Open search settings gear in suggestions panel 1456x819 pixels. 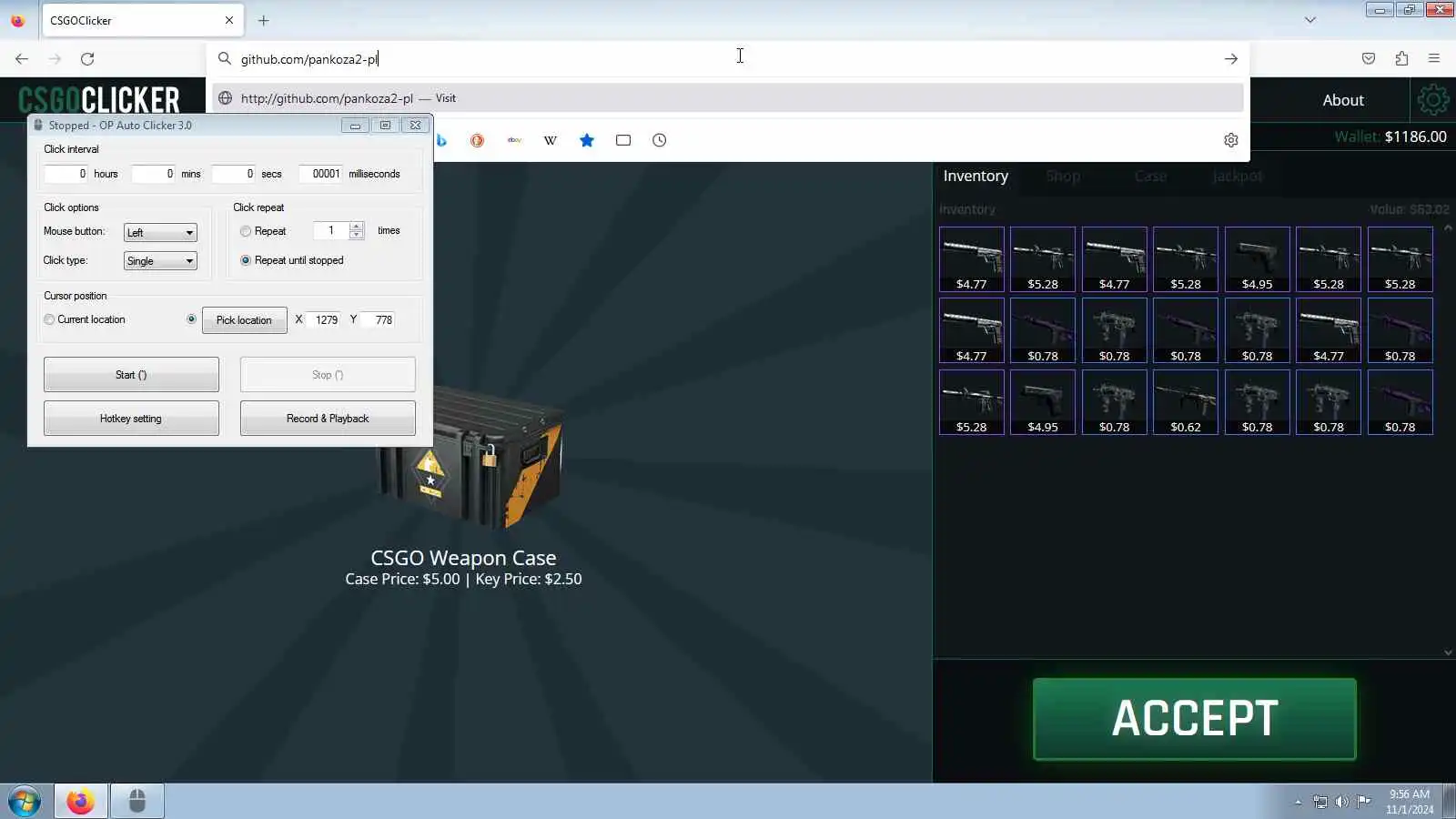pos(1231,140)
